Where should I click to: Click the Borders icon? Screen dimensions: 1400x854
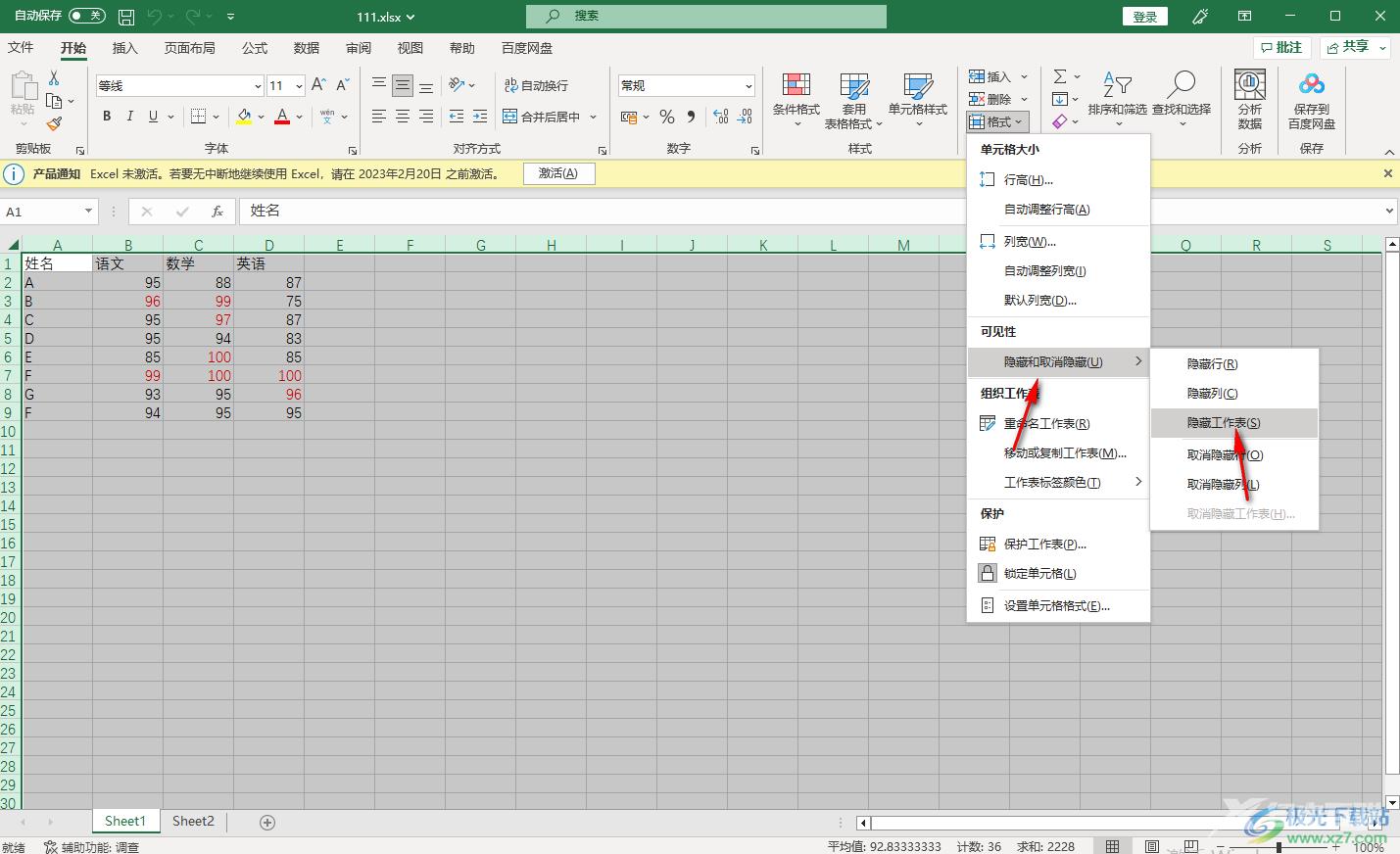coord(198,117)
